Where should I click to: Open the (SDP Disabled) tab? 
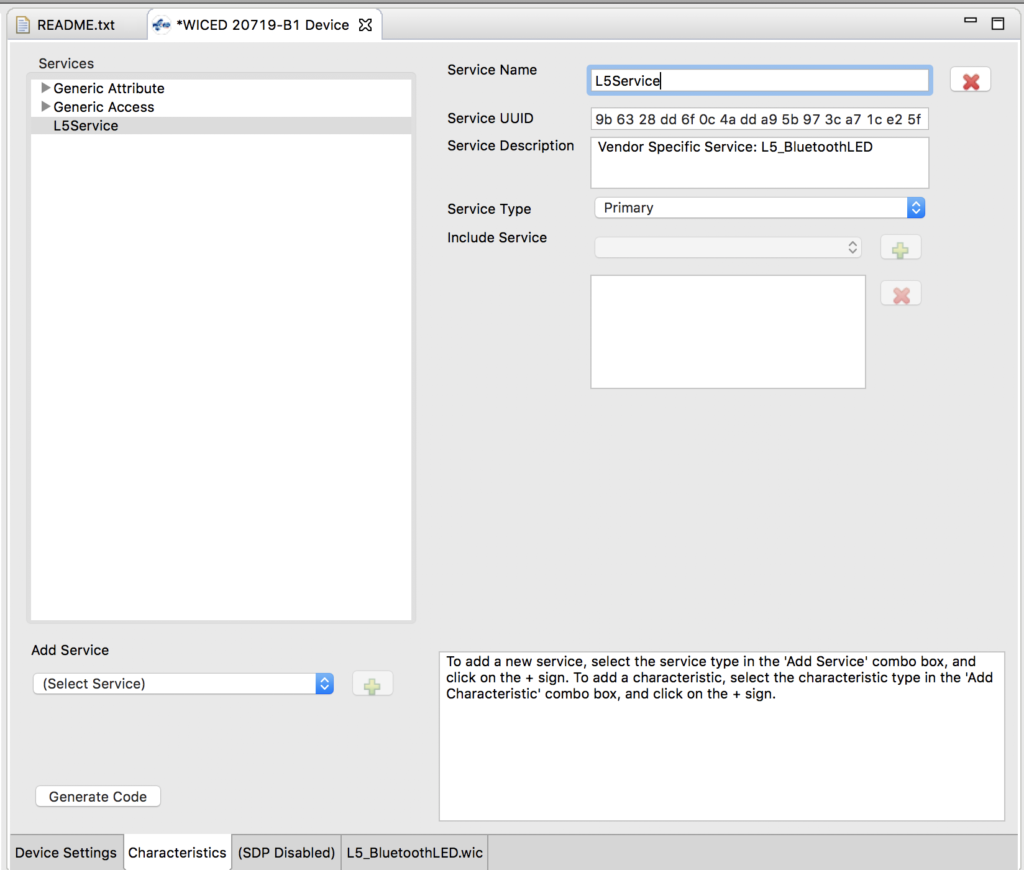(286, 852)
